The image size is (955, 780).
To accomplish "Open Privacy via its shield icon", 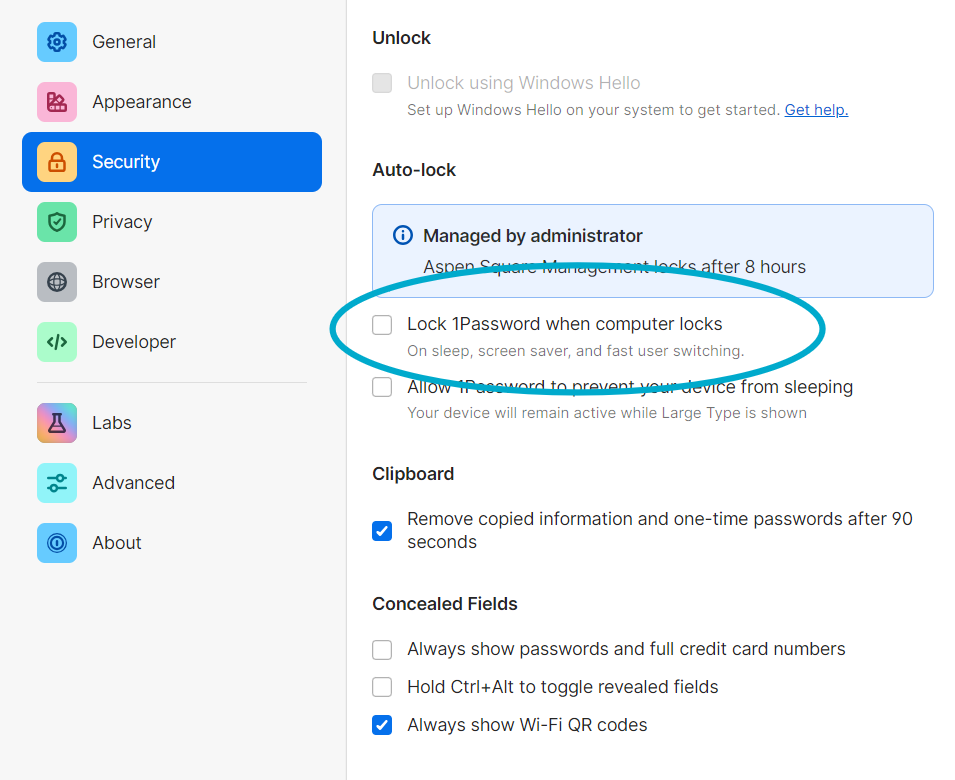I will pyautogui.click(x=57, y=222).
